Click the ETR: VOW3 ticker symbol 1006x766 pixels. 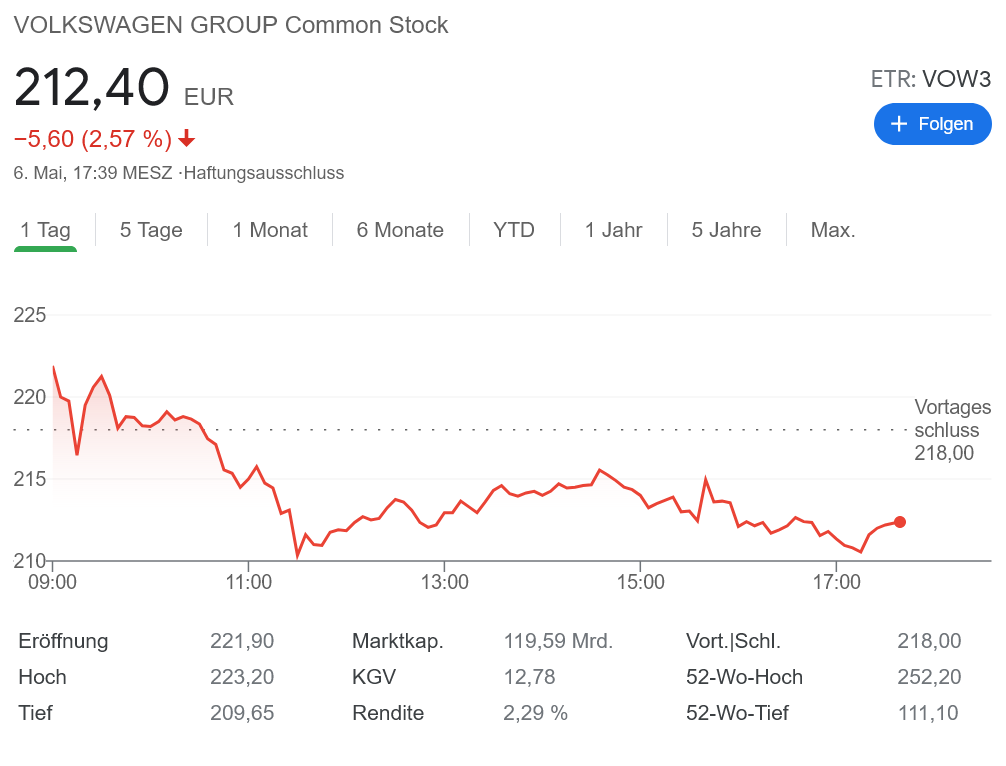pyautogui.click(x=930, y=79)
